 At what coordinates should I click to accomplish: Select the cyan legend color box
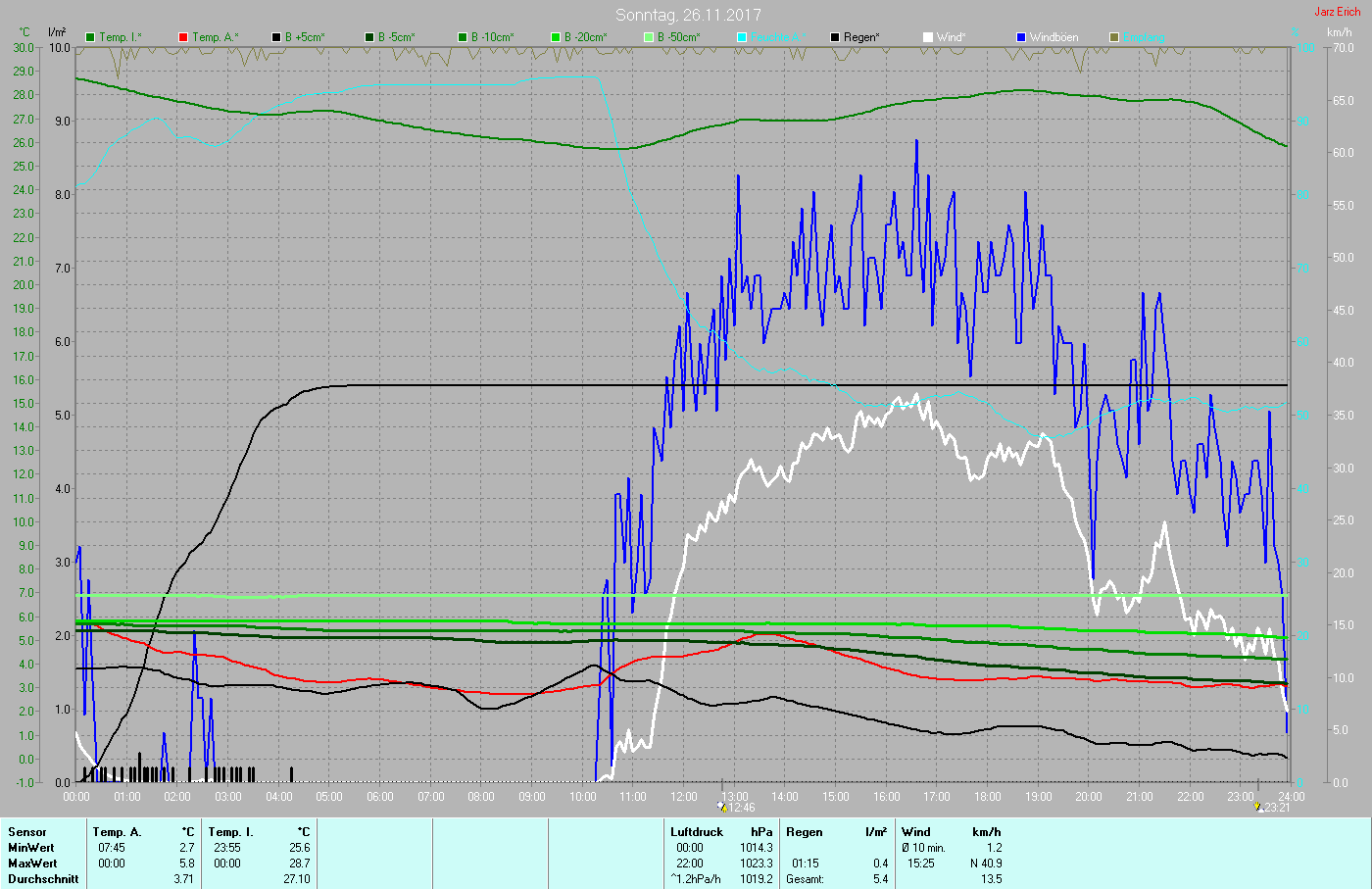point(742,37)
